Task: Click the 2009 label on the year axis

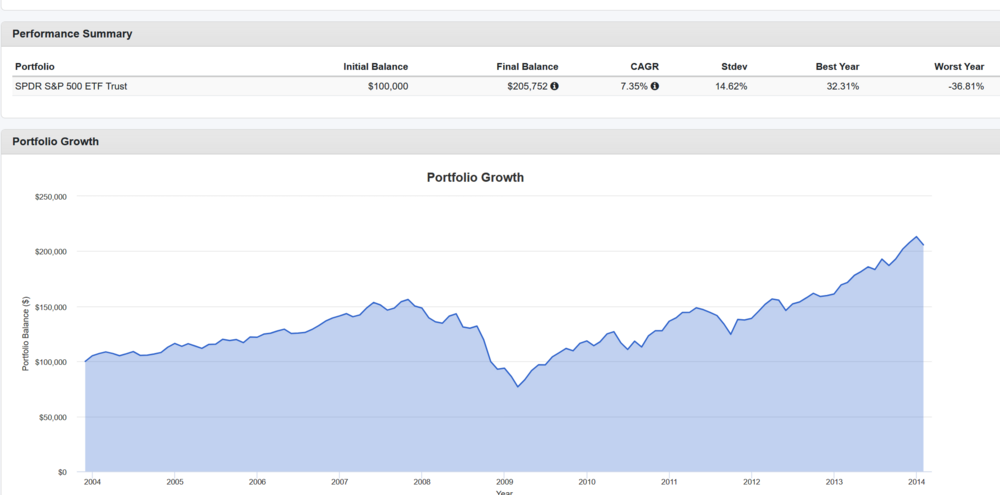Action: coord(504,481)
